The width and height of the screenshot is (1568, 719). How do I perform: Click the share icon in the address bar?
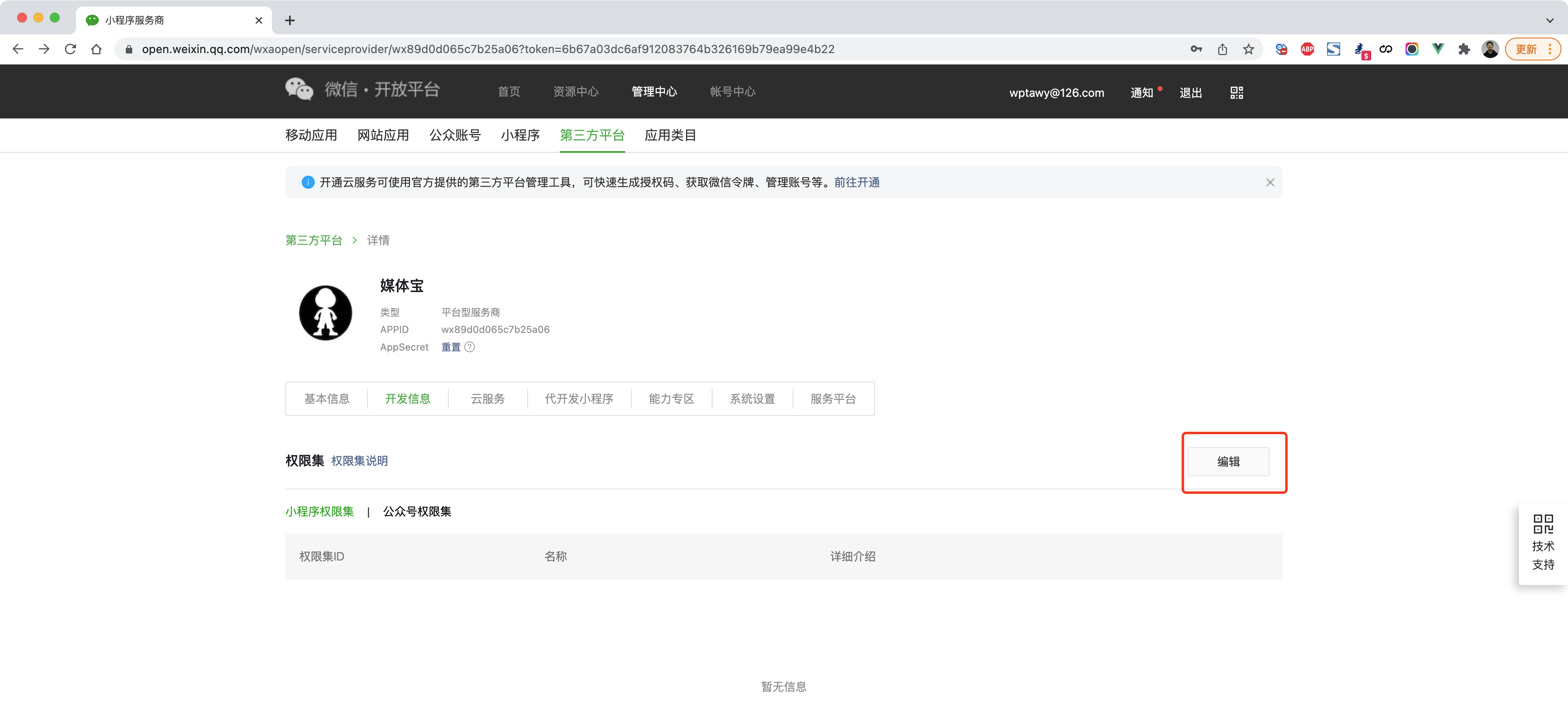1222,49
